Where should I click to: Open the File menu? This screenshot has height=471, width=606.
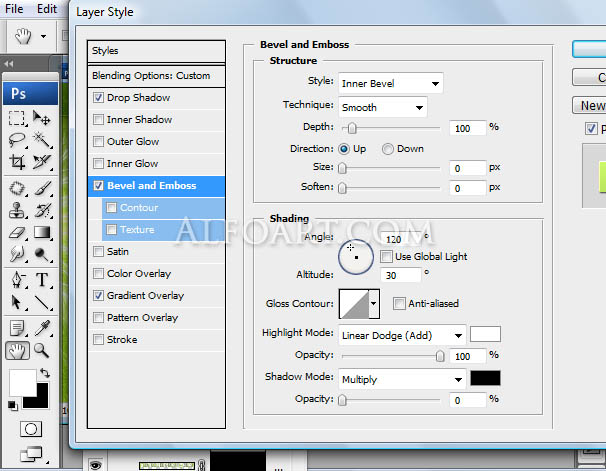[14, 9]
